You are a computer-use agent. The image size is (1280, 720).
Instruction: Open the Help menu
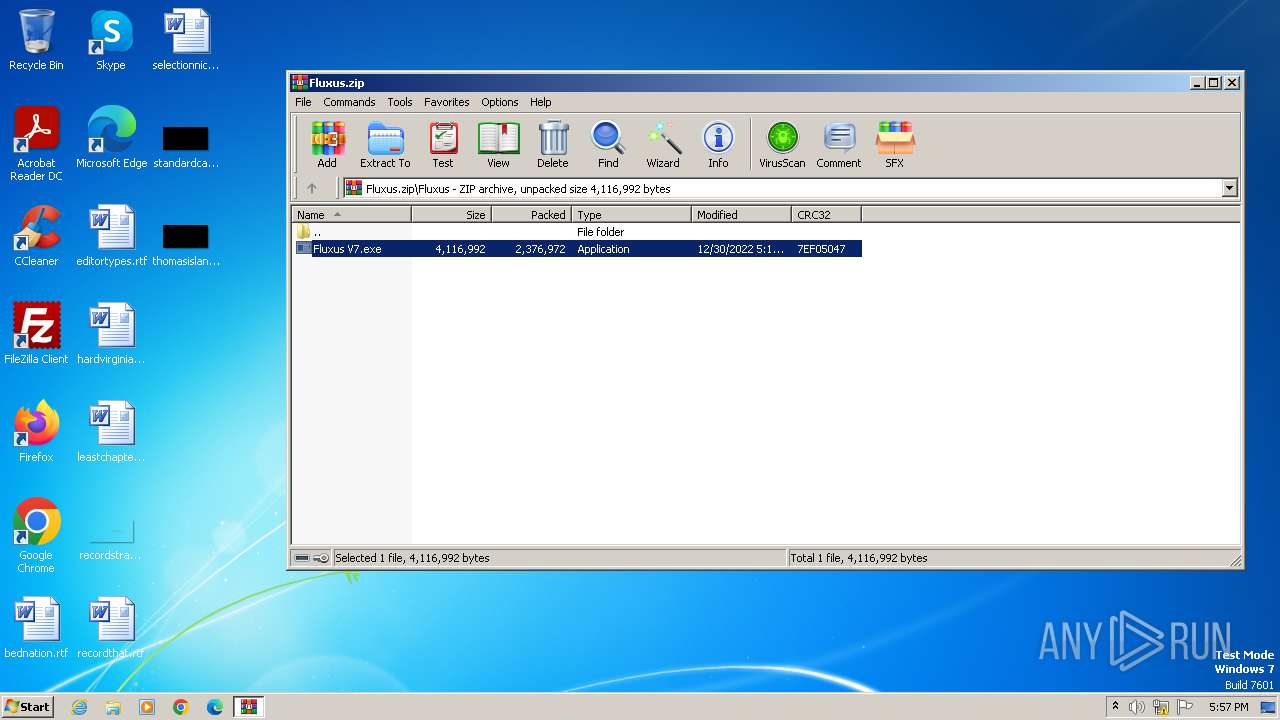click(541, 102)
